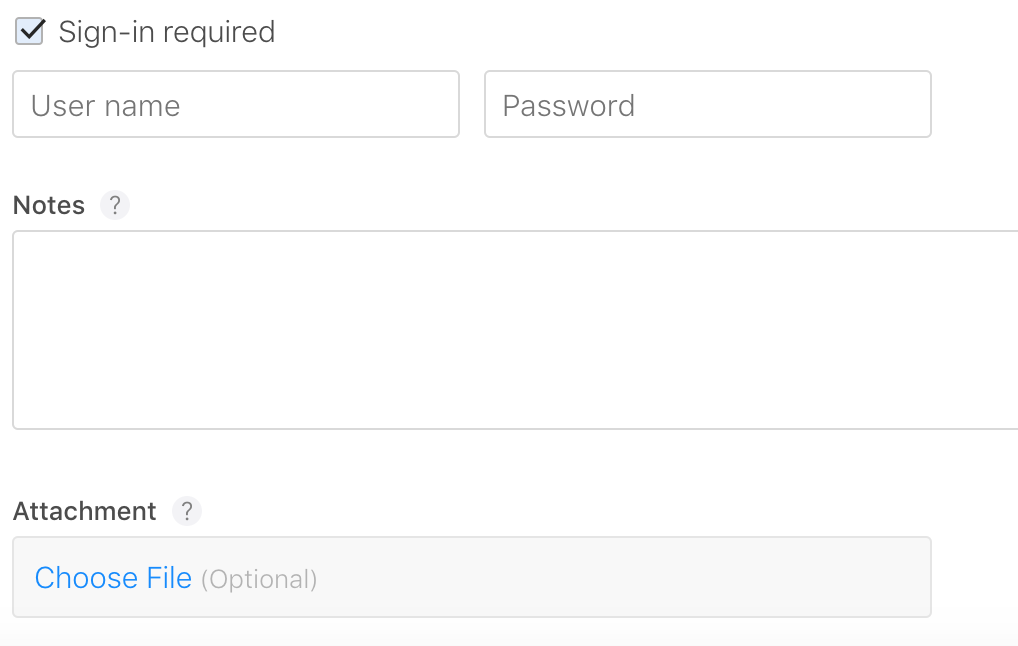
Task: Focus the Password input field
Action: (x=708, y=104)
